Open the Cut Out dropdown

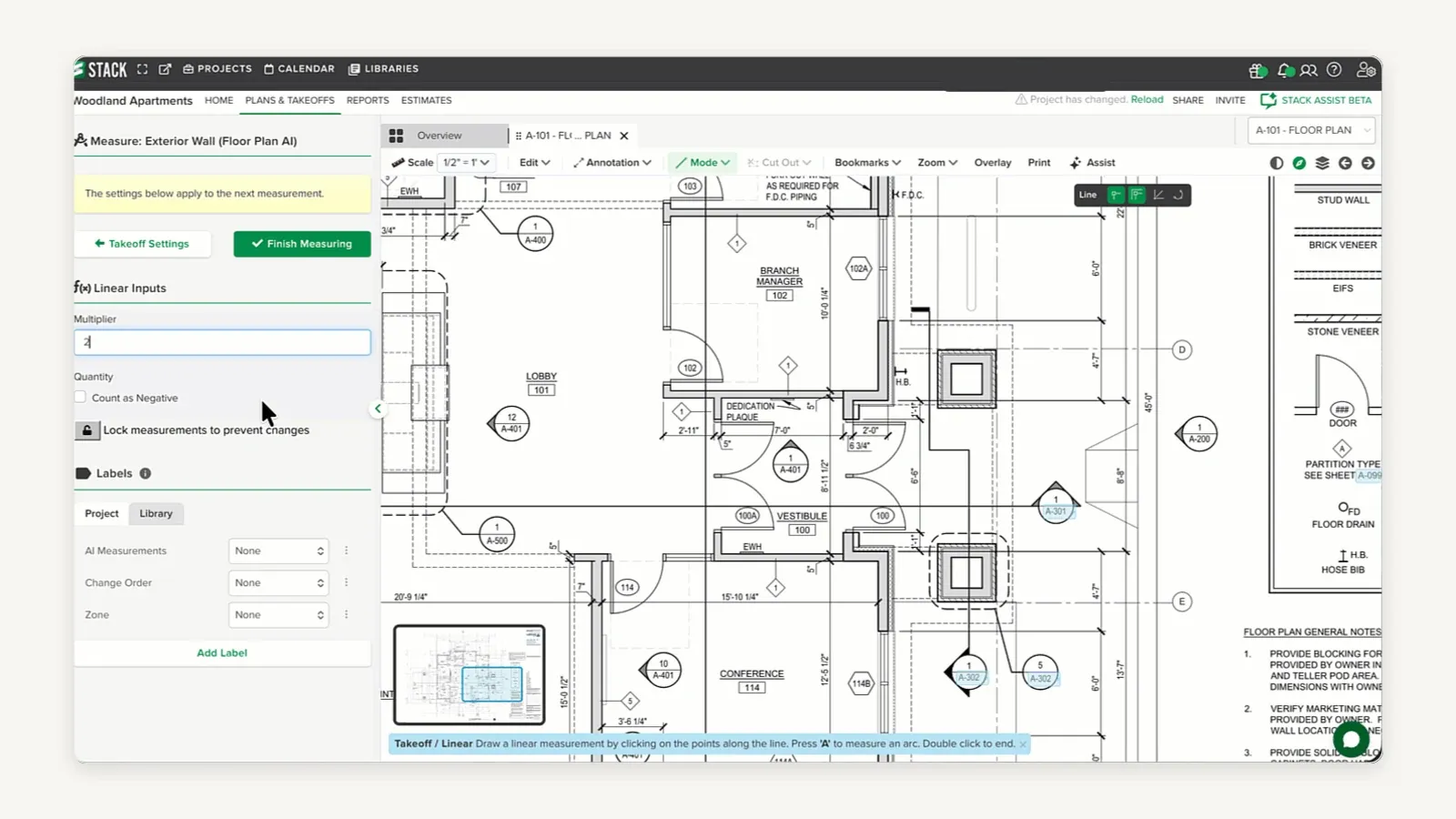click(779, 163)
